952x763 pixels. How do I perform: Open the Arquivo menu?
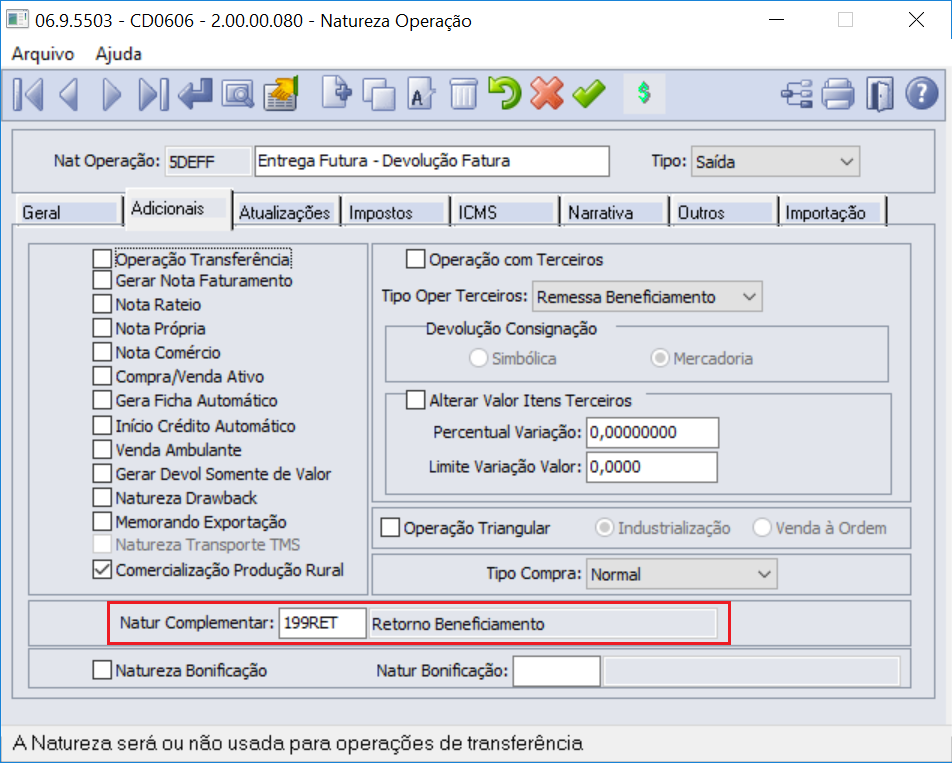click(x=42, y=53)
